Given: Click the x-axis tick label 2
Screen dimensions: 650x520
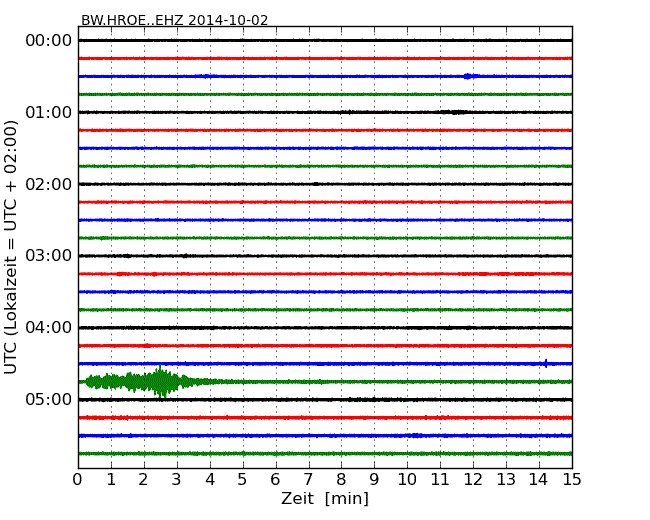Looking at the screenshot, I should point(143,480).
